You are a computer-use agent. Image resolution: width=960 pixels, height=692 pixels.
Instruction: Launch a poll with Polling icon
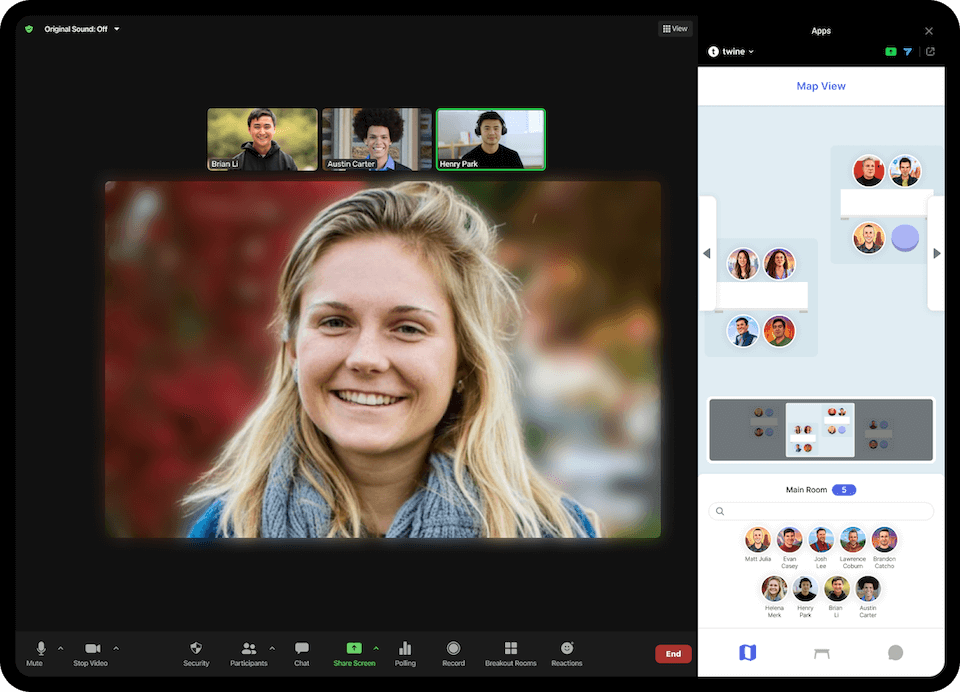[405, 649]
